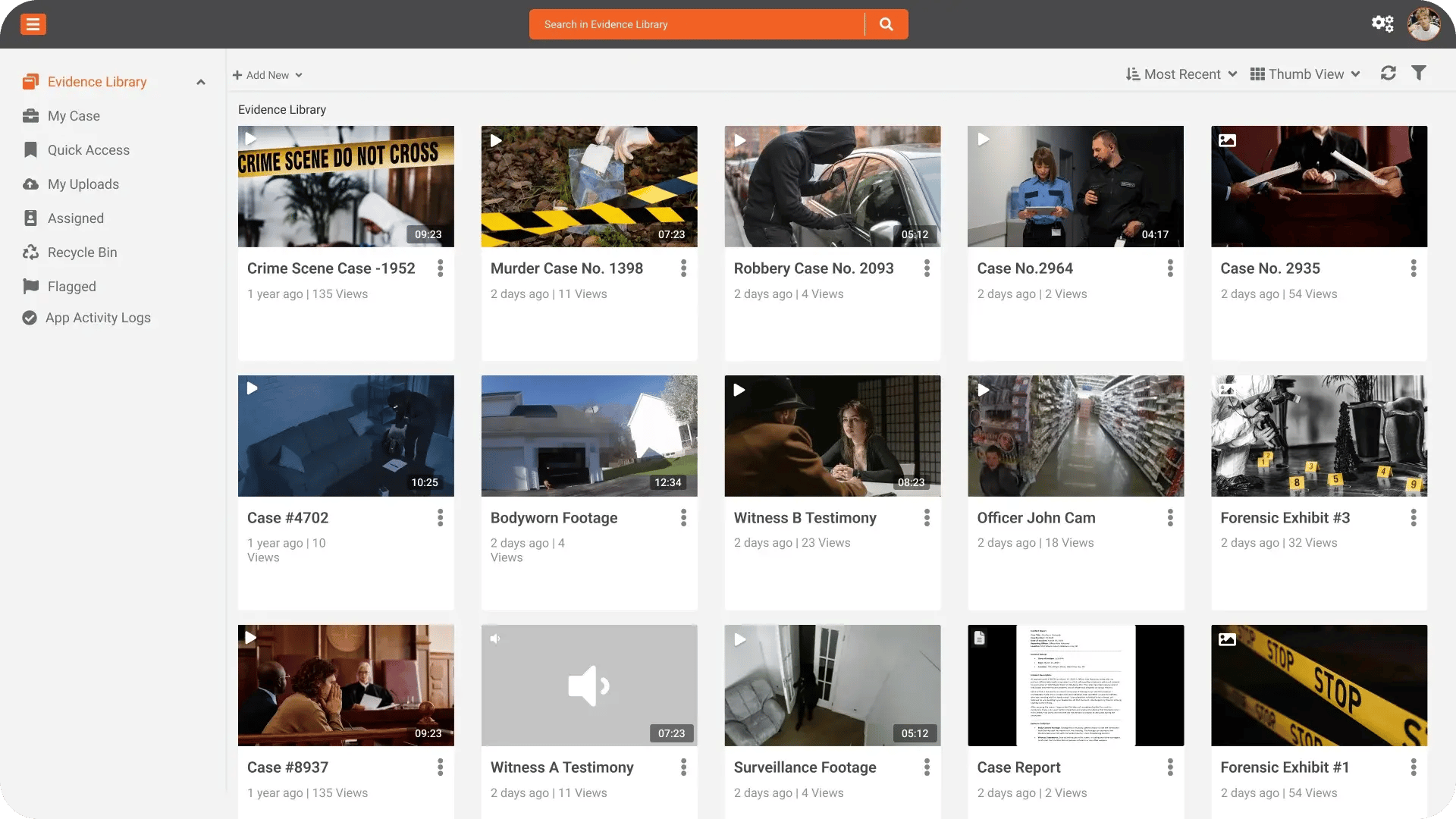Open three-dot menu for Forensic Exhibit #3
Viewport: 1456px width, 819px height.
[1413, 518]
